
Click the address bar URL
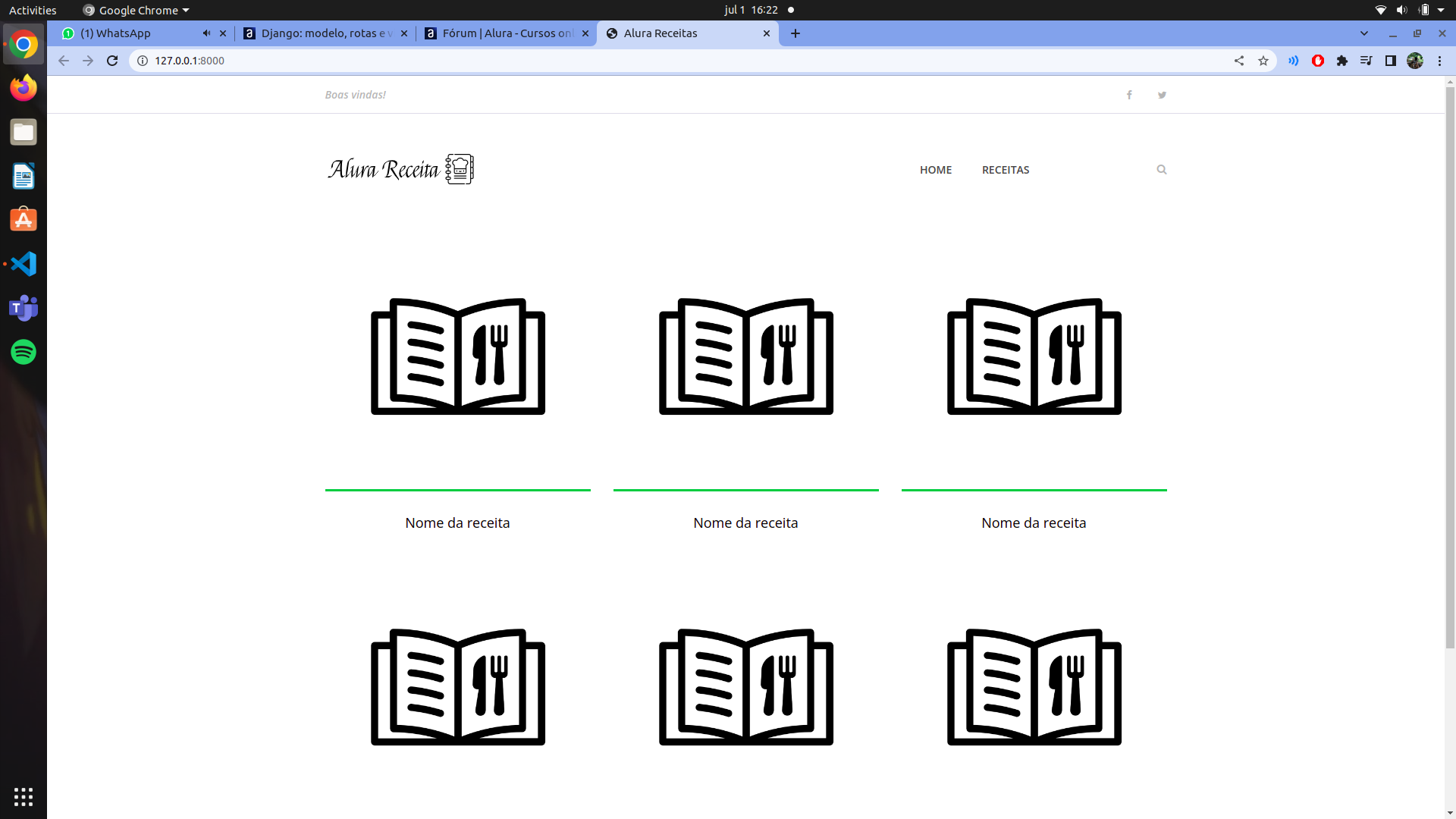[x=190, y=61]
